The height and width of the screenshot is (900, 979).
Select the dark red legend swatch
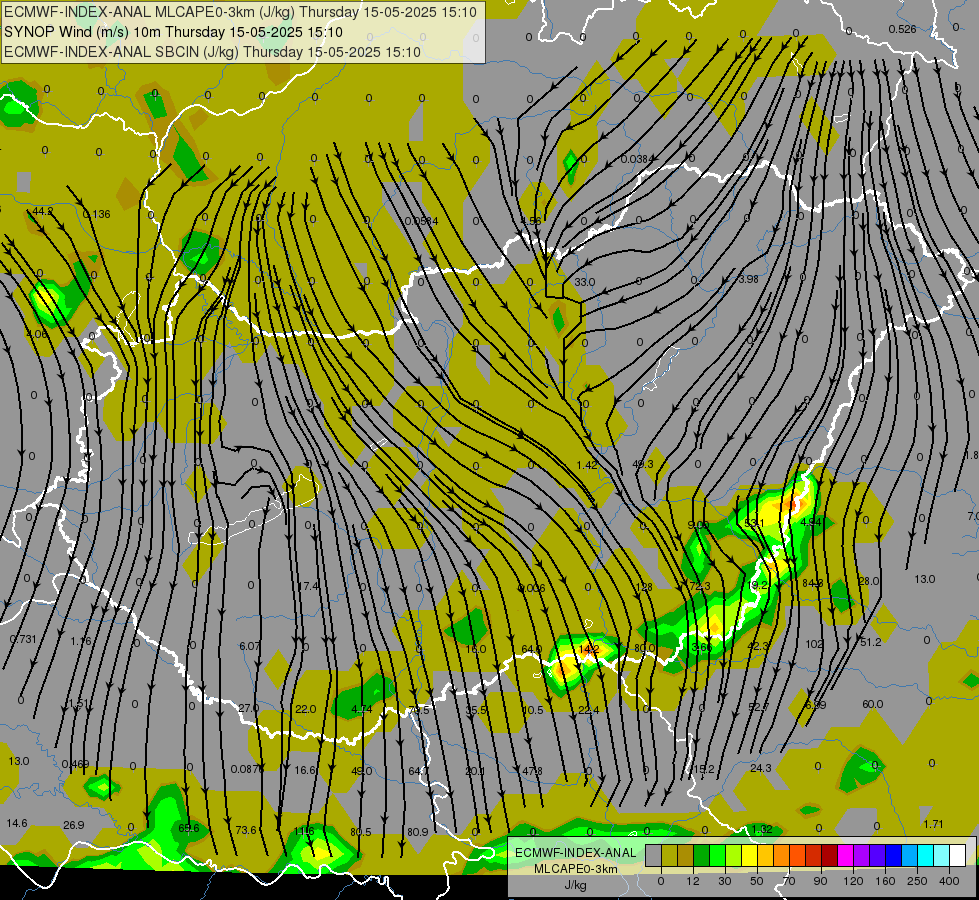[x=829, y=855]
